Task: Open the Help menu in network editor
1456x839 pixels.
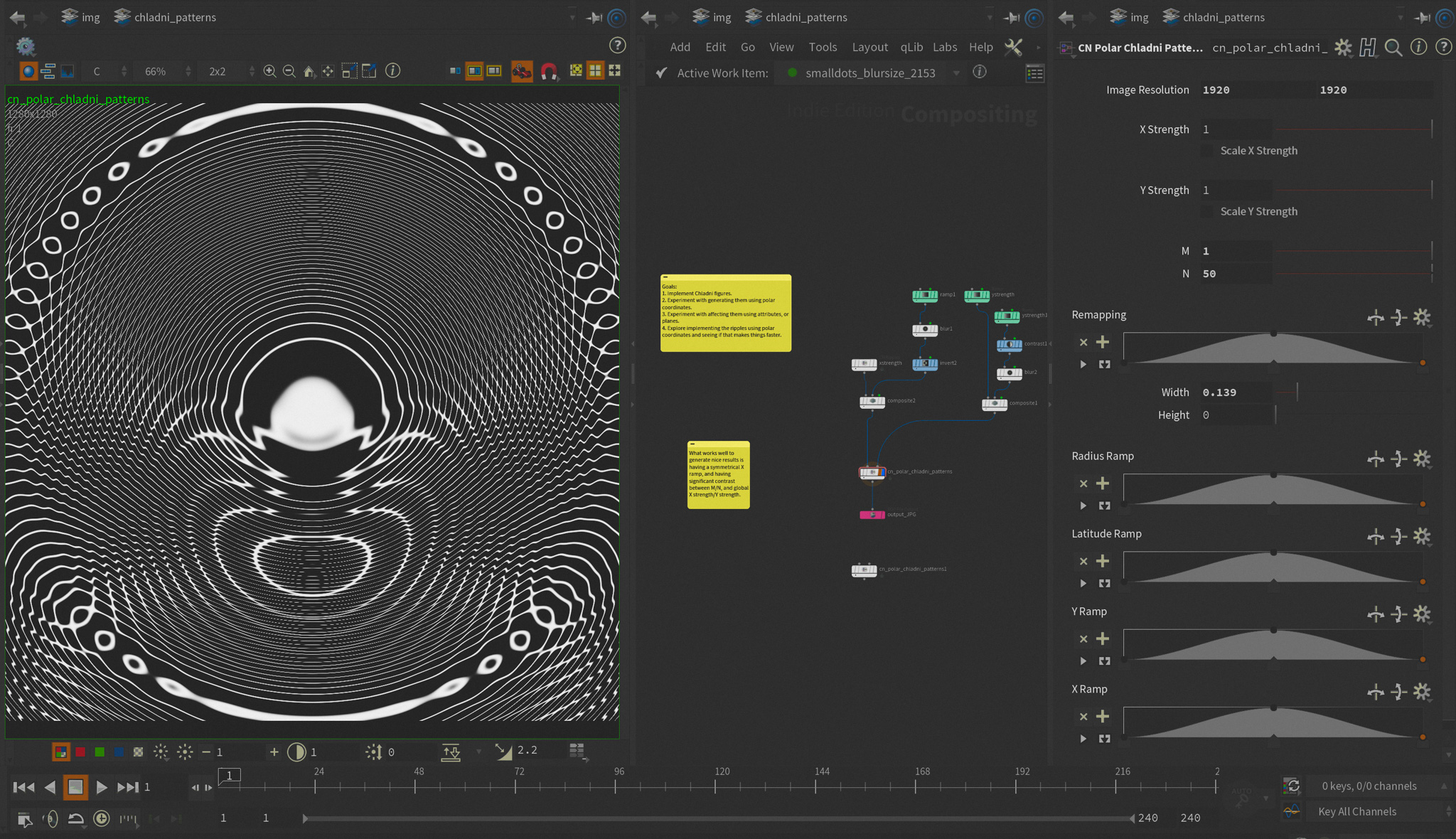Action: (980, 47)
